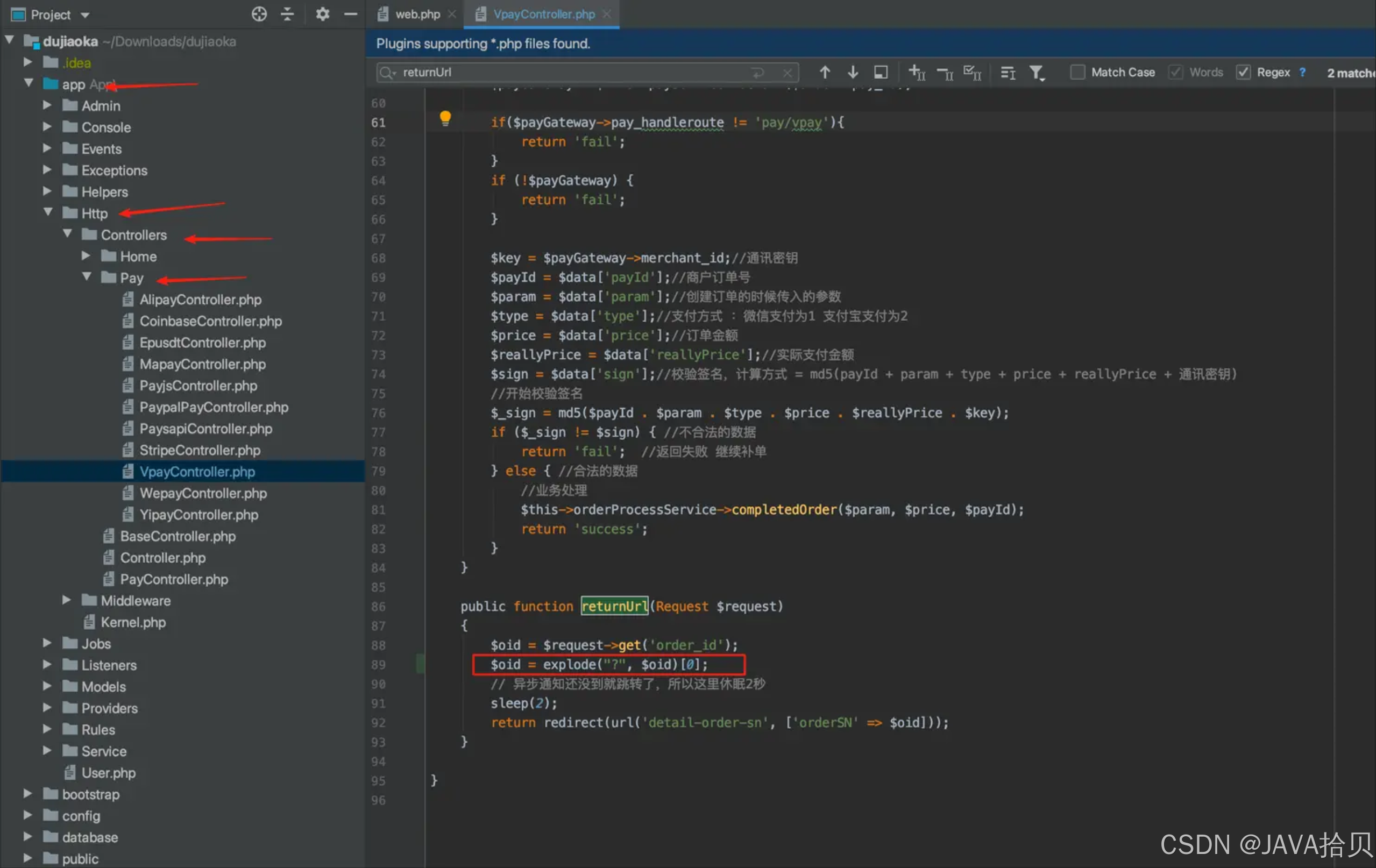Click the new line icon in search field

(758, 73)
